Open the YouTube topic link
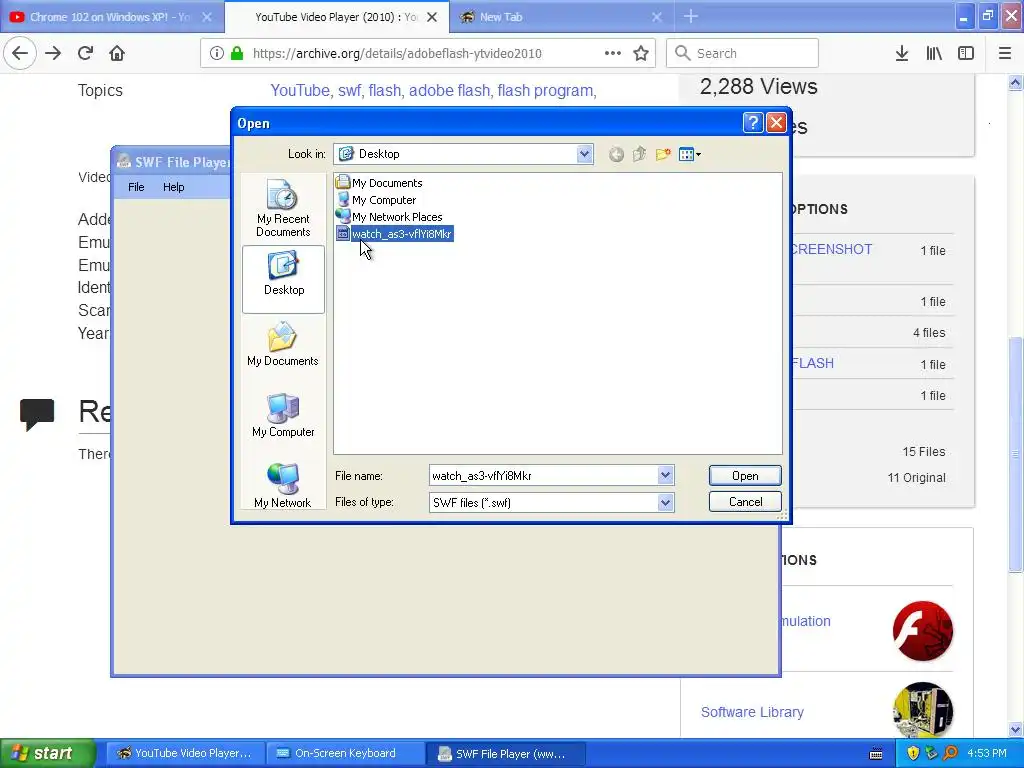1024x768 pixels. click(300, 90)
